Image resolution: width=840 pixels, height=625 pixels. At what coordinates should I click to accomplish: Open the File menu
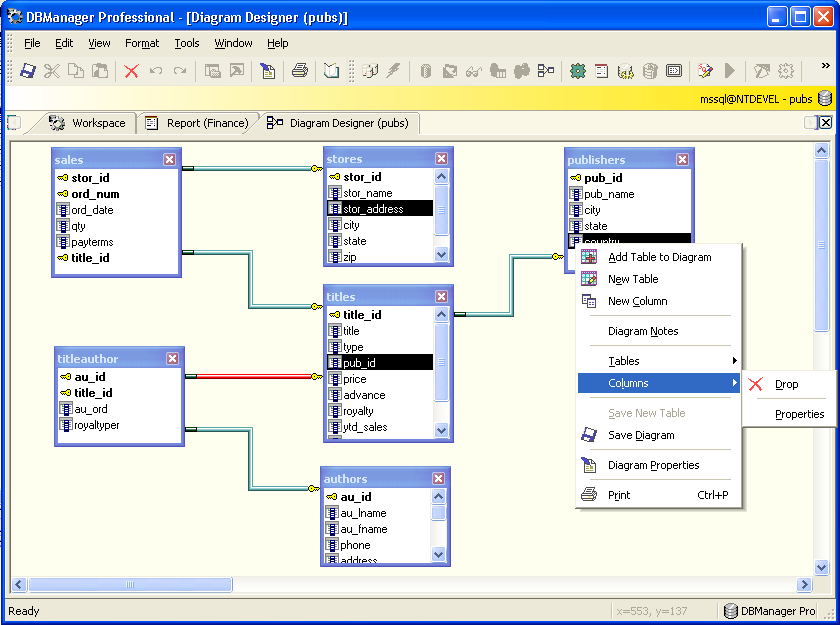[x=32, y=43]
